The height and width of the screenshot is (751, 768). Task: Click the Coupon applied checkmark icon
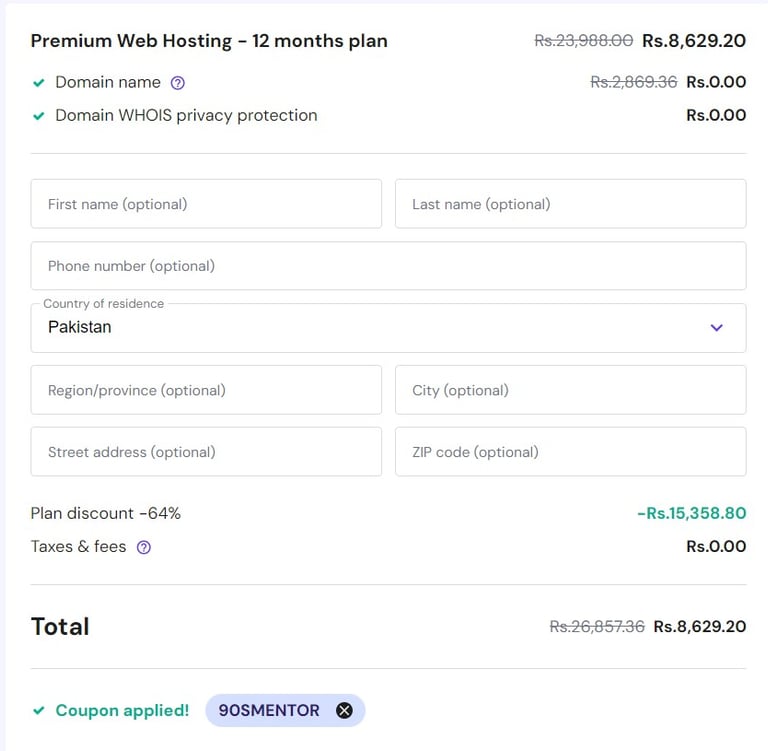(39, 711)
